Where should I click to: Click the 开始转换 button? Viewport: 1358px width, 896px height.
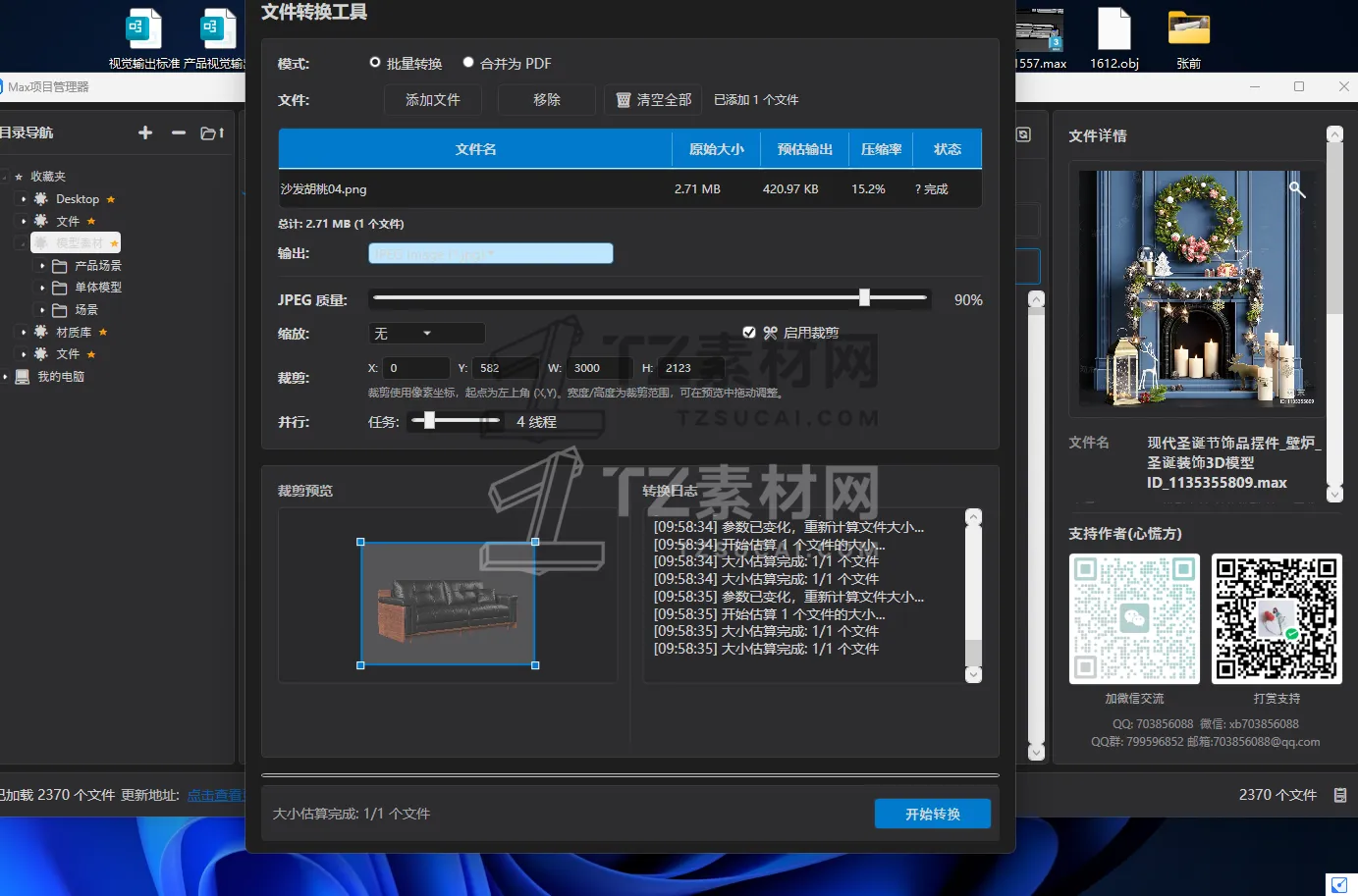(931, 813)
